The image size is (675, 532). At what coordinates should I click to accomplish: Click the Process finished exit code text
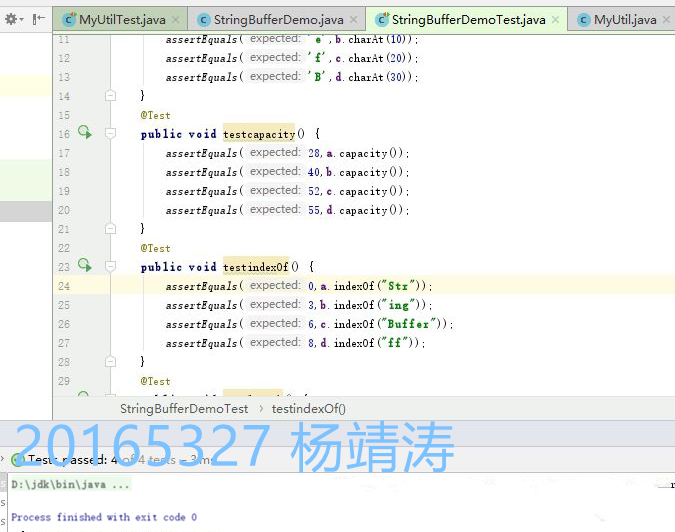click(x=104, y=517)
